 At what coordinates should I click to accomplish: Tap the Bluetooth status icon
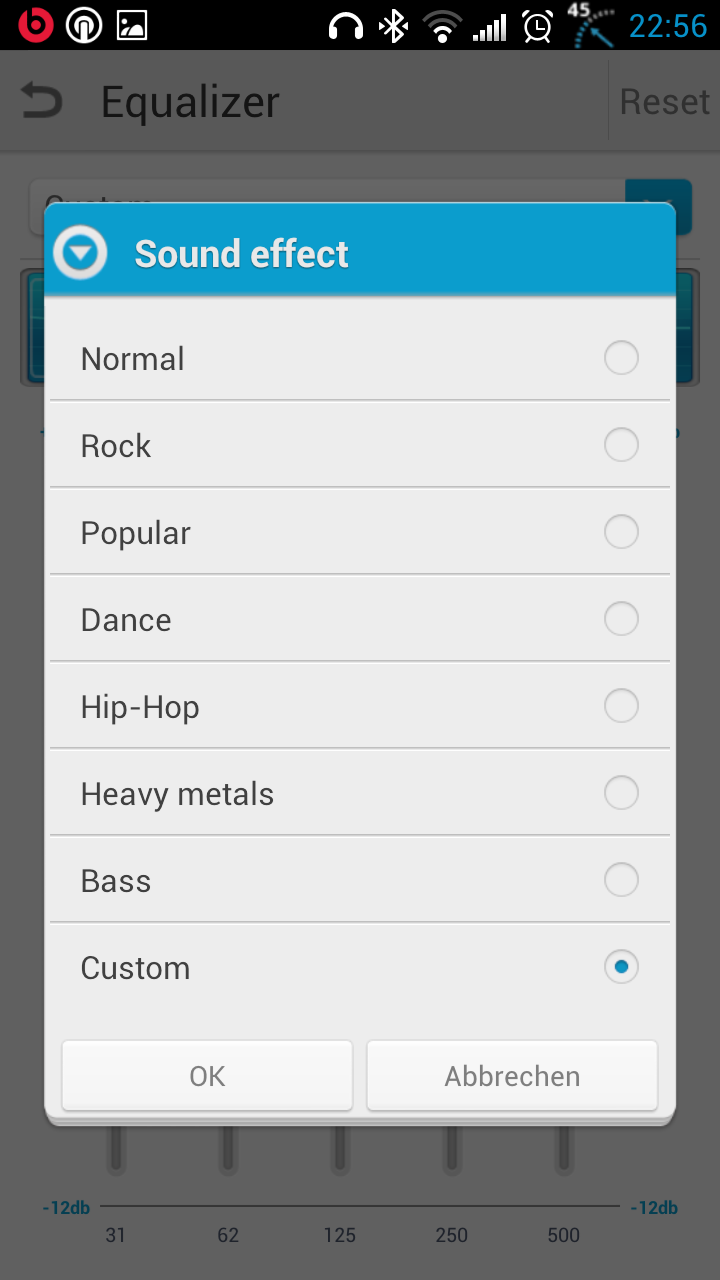coord(393,25)
